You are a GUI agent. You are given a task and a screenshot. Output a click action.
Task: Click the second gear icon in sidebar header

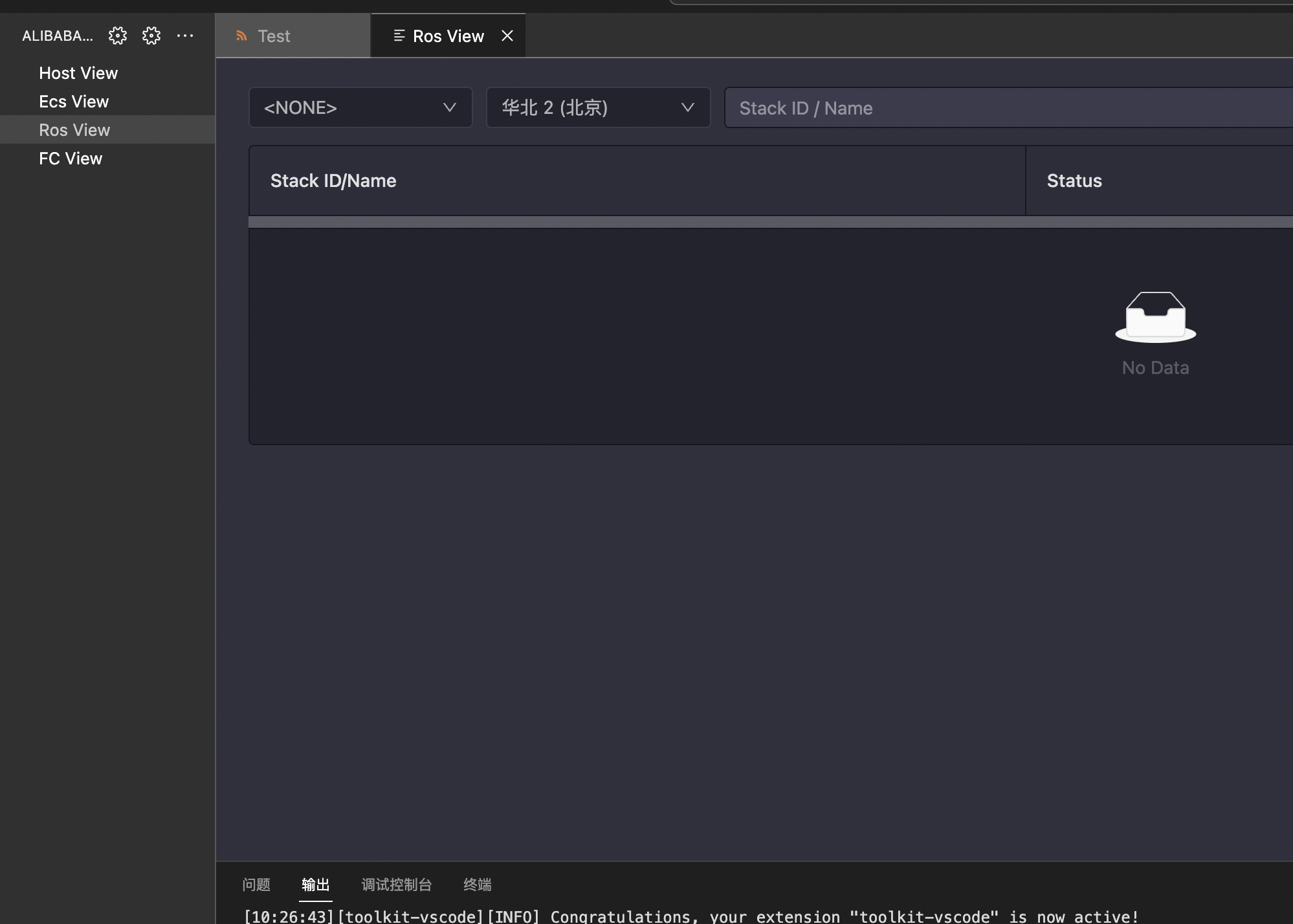[151, 36]
